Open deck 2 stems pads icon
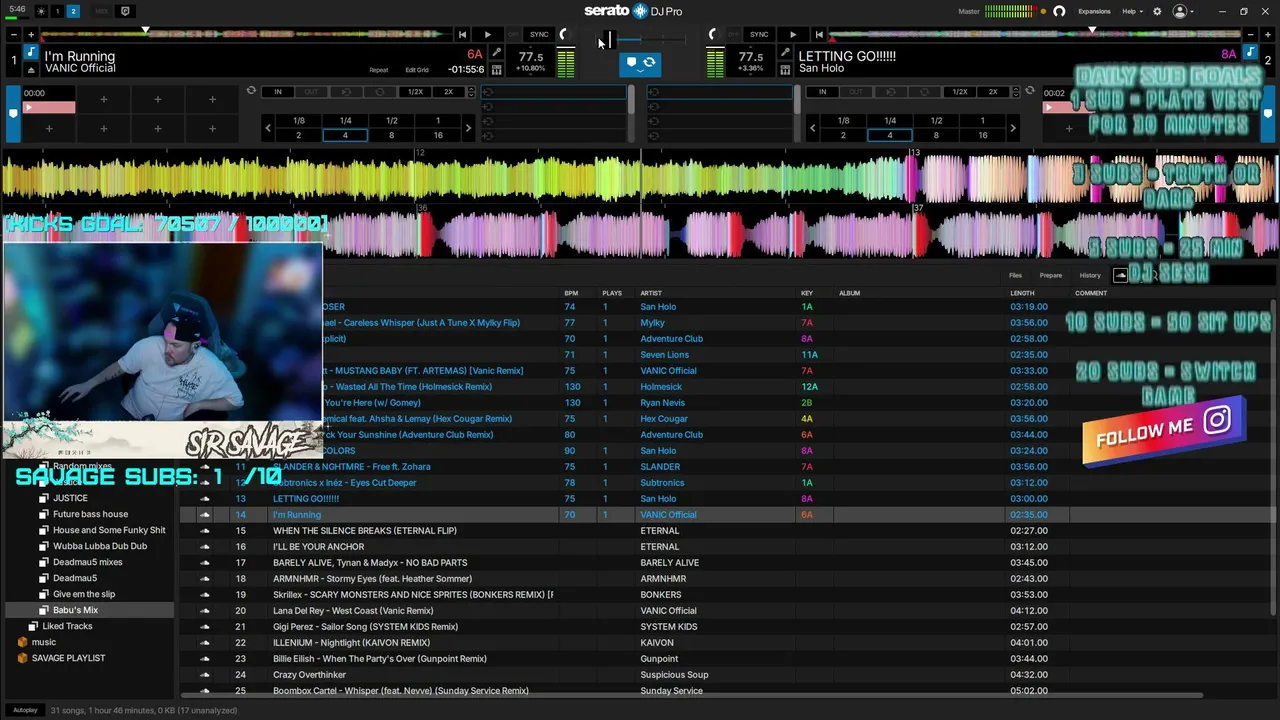This screenshot has height=720, width=1280. point(785,70)
